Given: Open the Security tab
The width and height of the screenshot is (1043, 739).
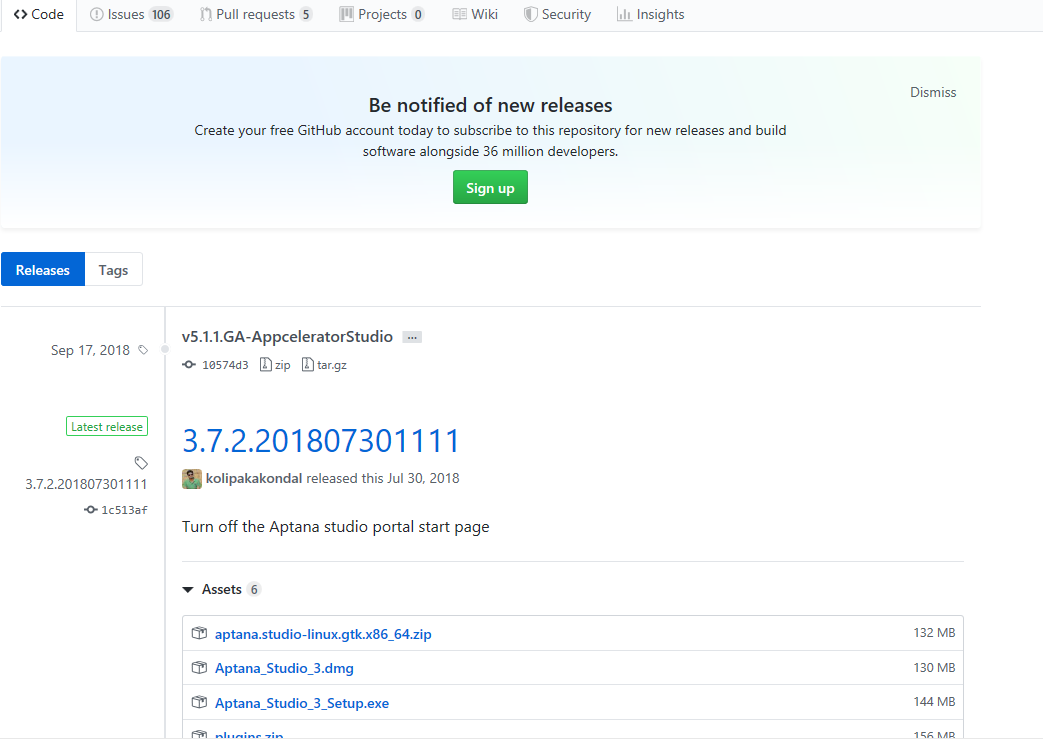Looking at the screenshot, I should [x=557, y=15].
